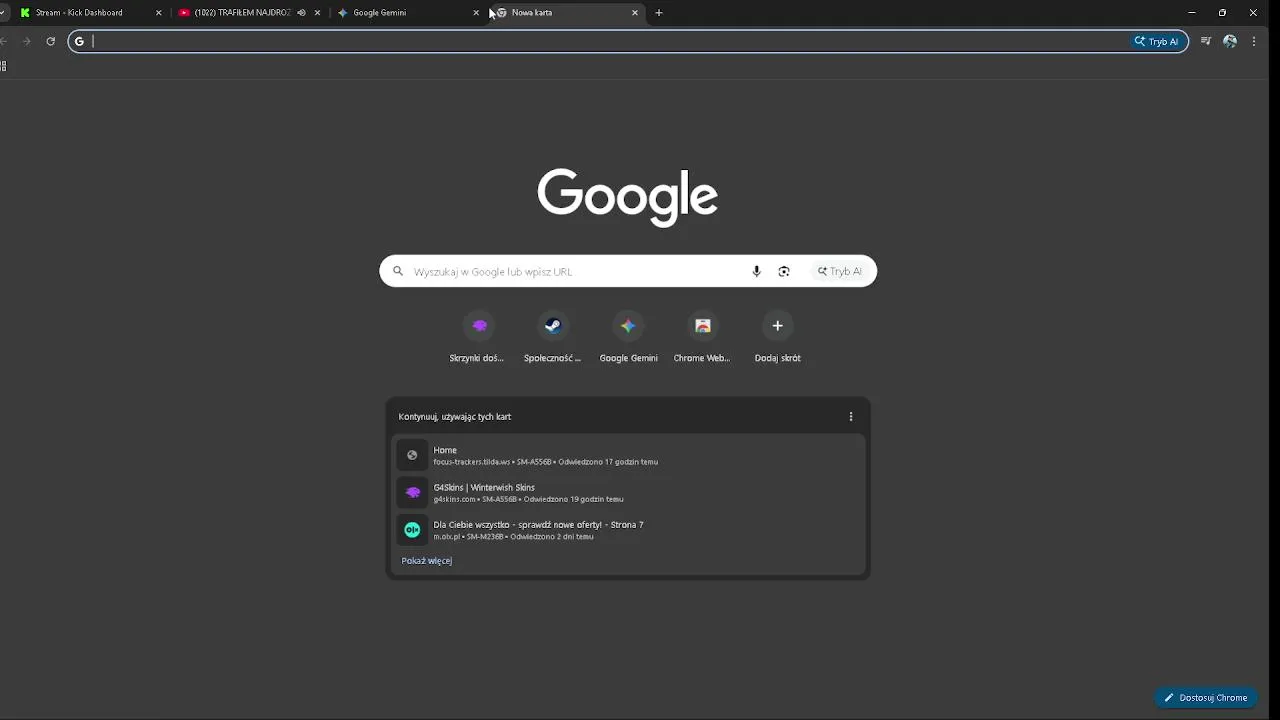Click Tryb AI in the search box
This screenshot has height=720, width=1280.
840,271
